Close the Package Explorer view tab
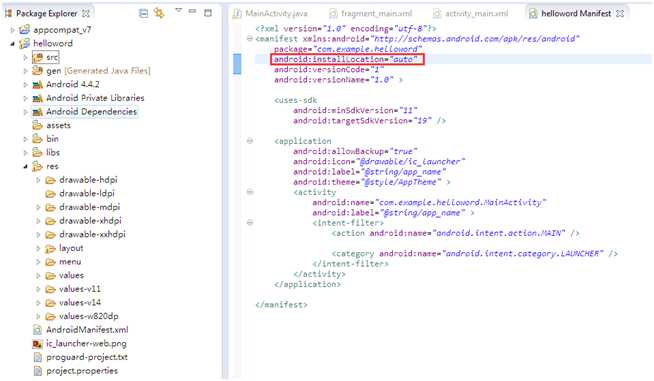 [86, 13]
